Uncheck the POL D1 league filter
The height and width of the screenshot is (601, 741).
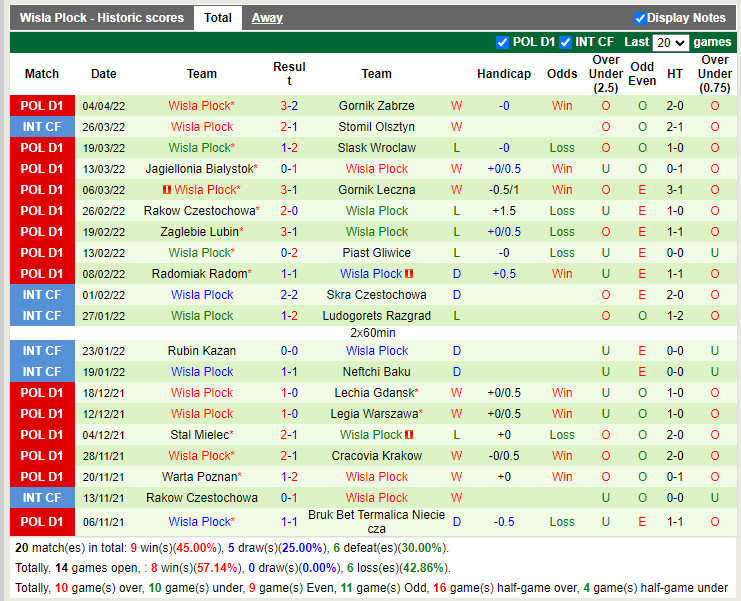(x=502, y=42)
